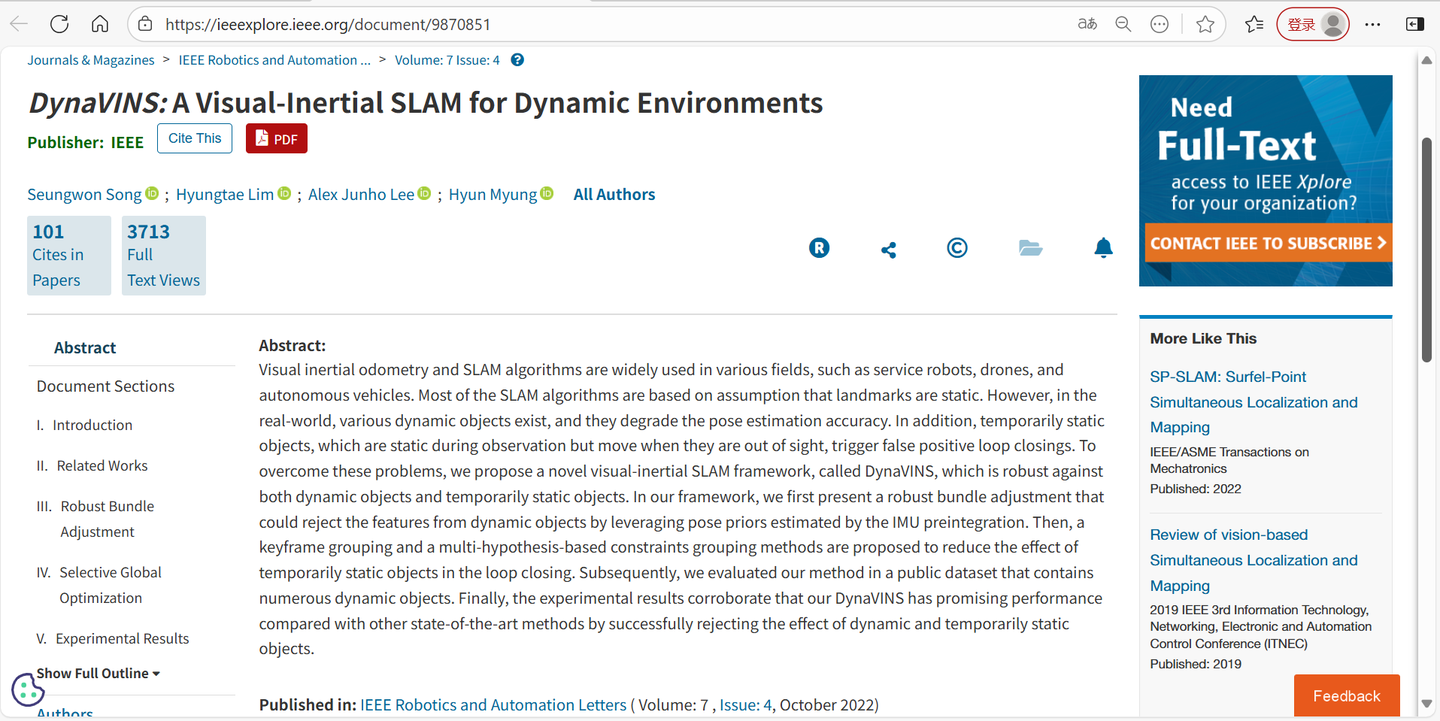This screenshot has width=1440, height=721.
Task: Open the Authors section link in sidebar
Action: tap(65, 713)
